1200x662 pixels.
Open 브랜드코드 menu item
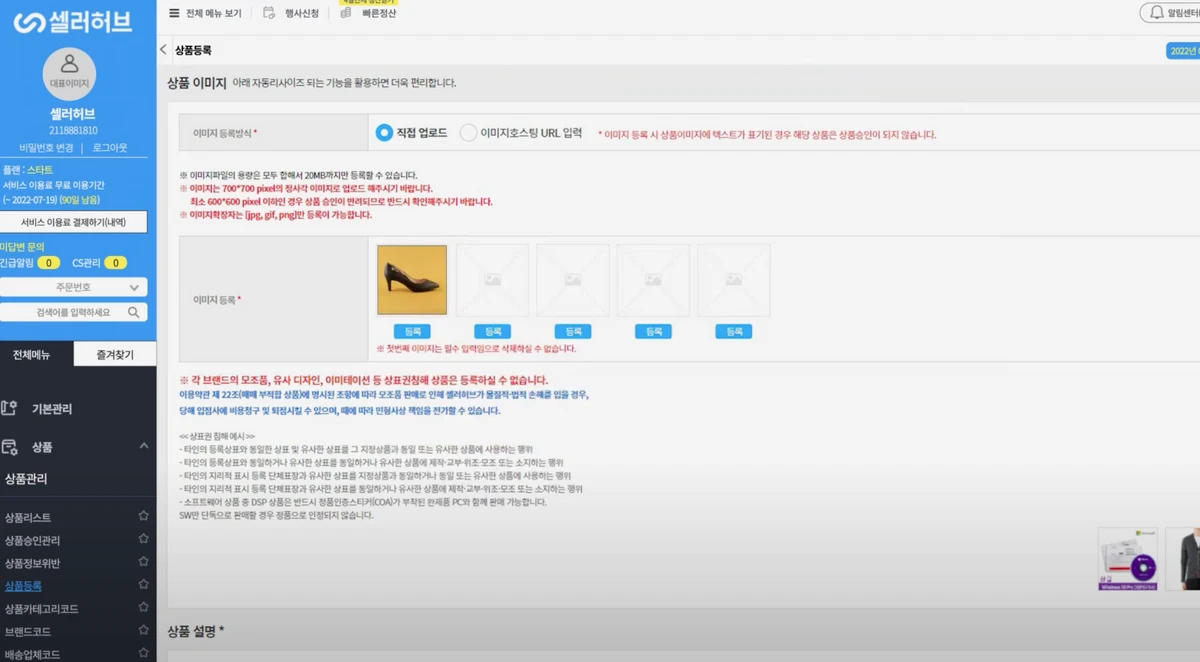point(28,632)
